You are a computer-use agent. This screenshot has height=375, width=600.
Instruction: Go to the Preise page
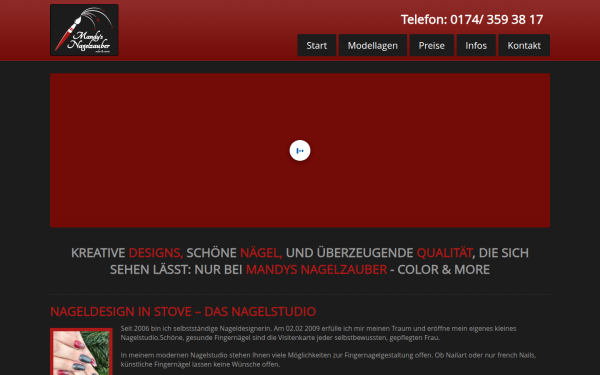tap(431, 45)
